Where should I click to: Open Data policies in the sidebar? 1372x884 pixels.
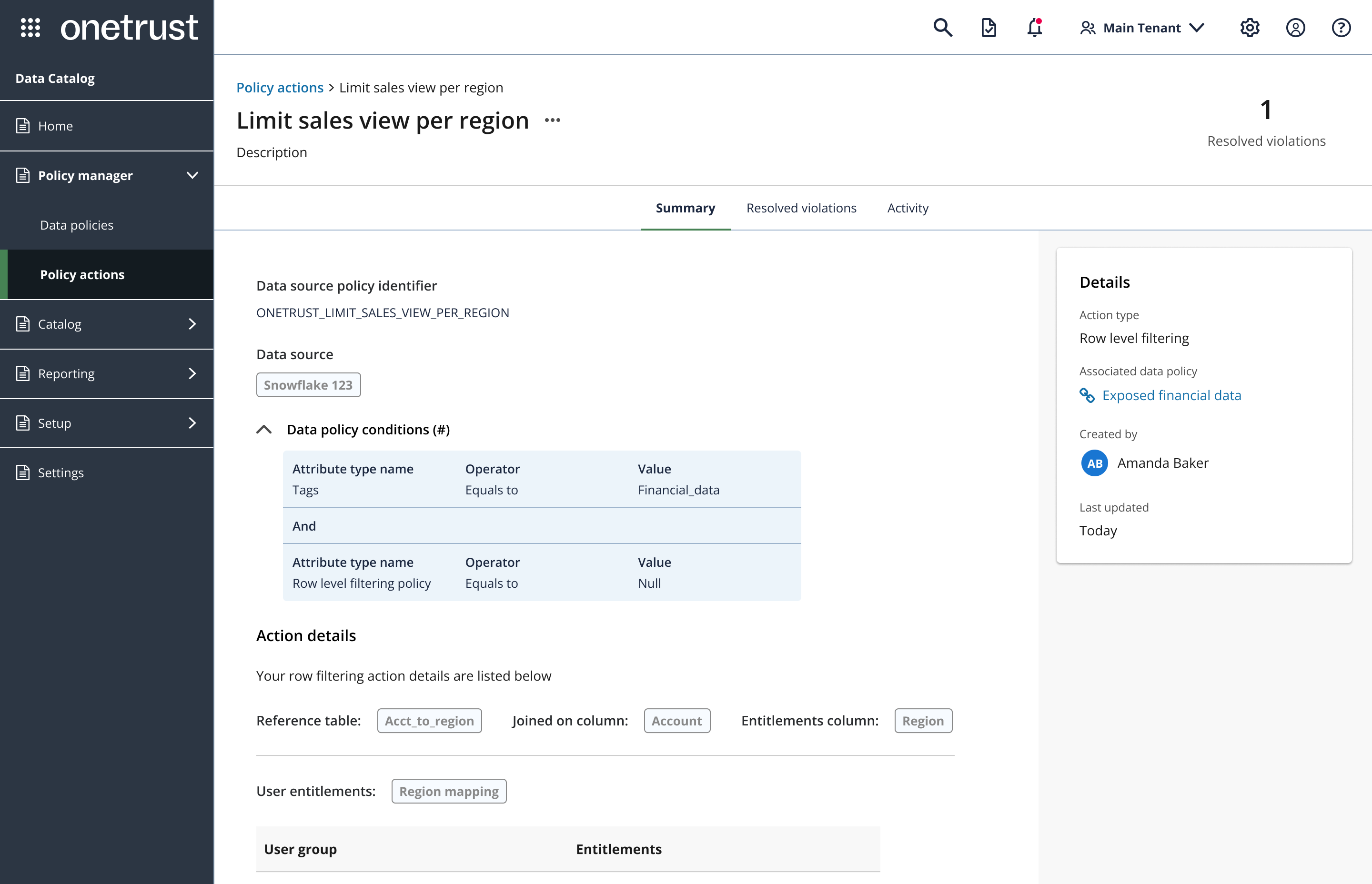(76, 225)
